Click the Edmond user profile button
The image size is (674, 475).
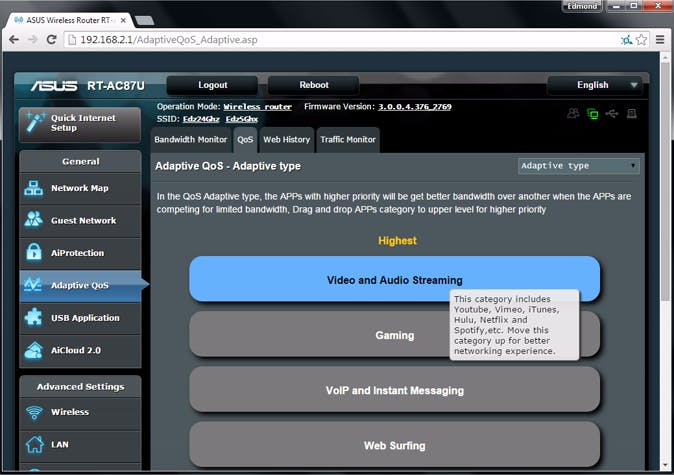click(x=582, y=6)
